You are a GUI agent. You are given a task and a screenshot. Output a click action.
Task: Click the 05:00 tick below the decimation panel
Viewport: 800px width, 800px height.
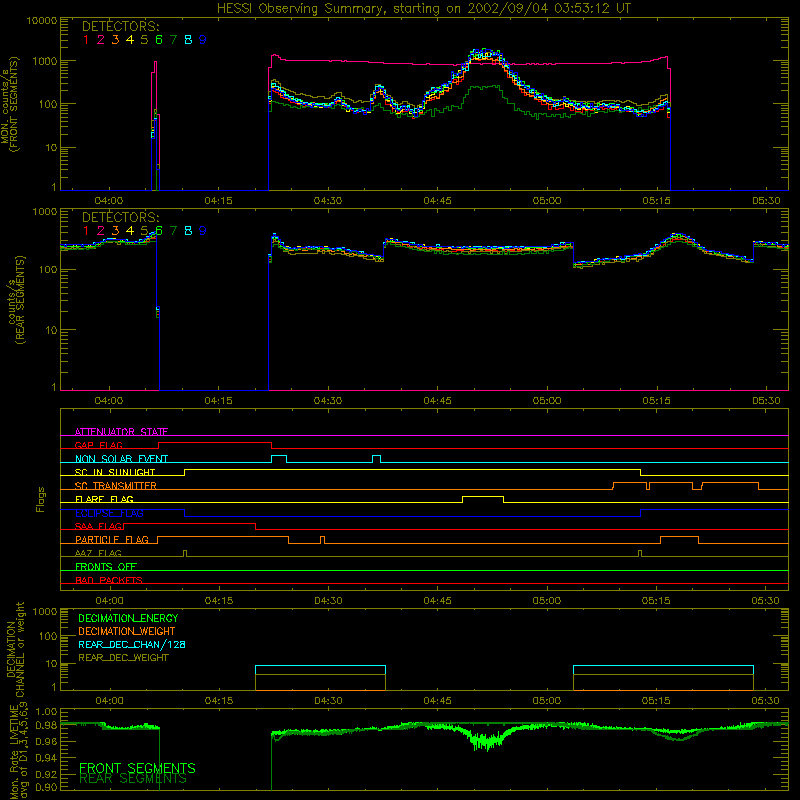546,701
